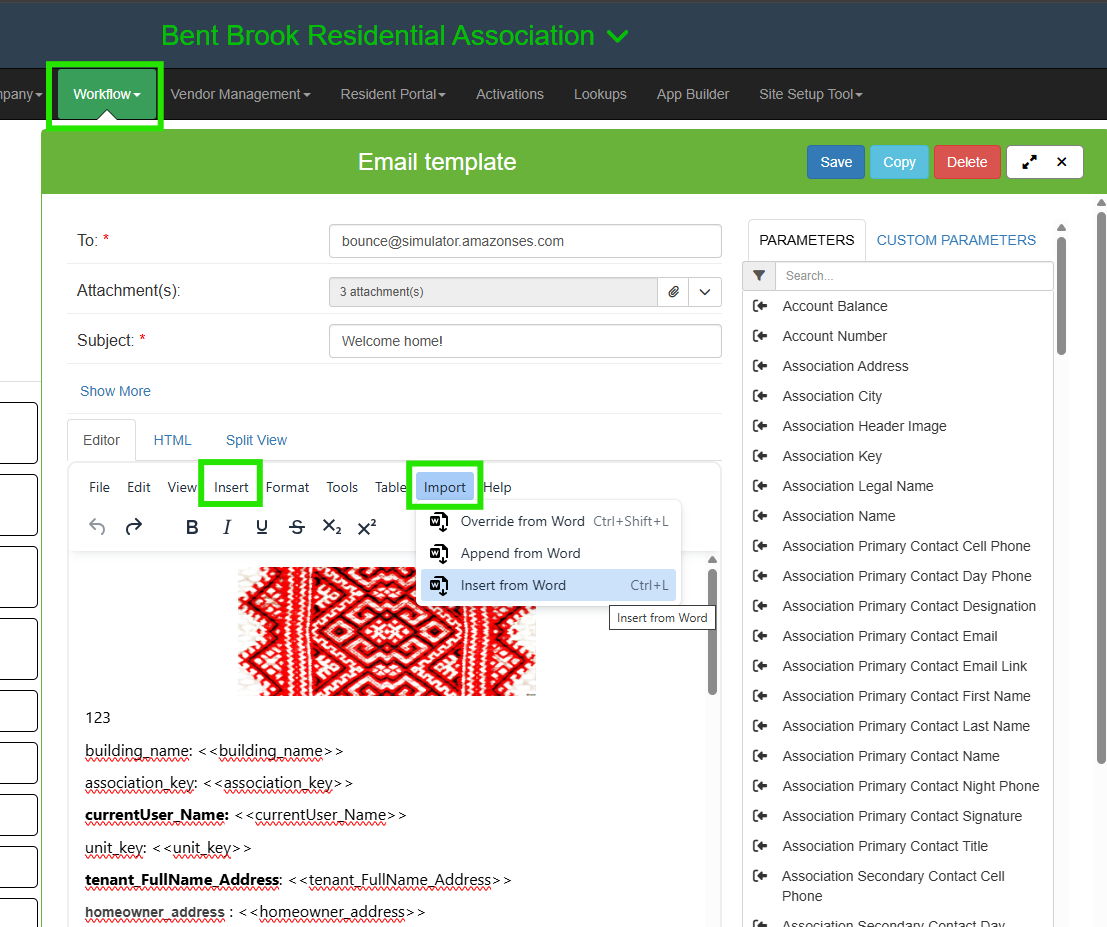Screen dimensions: 1107x927
Task: Click the Subscript icon
Action: pos(332,527)
